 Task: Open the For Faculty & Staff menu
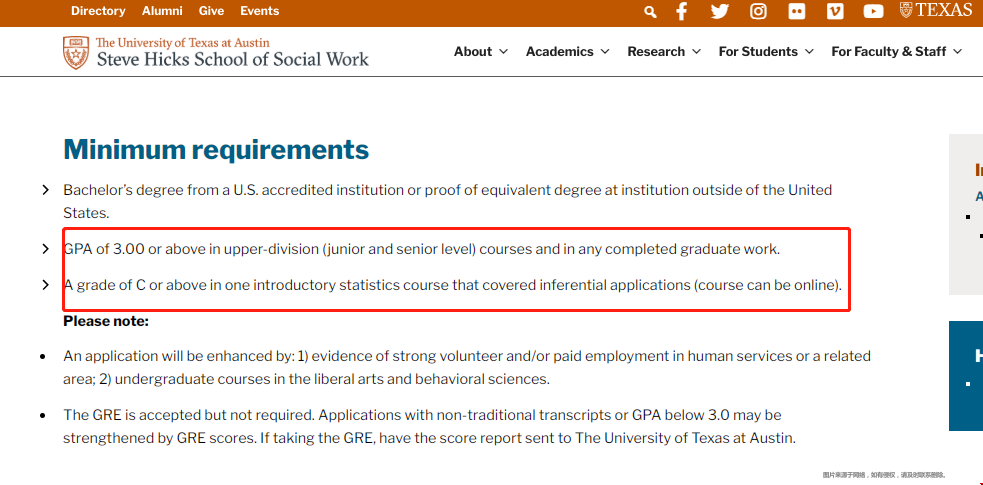point(896,52)
